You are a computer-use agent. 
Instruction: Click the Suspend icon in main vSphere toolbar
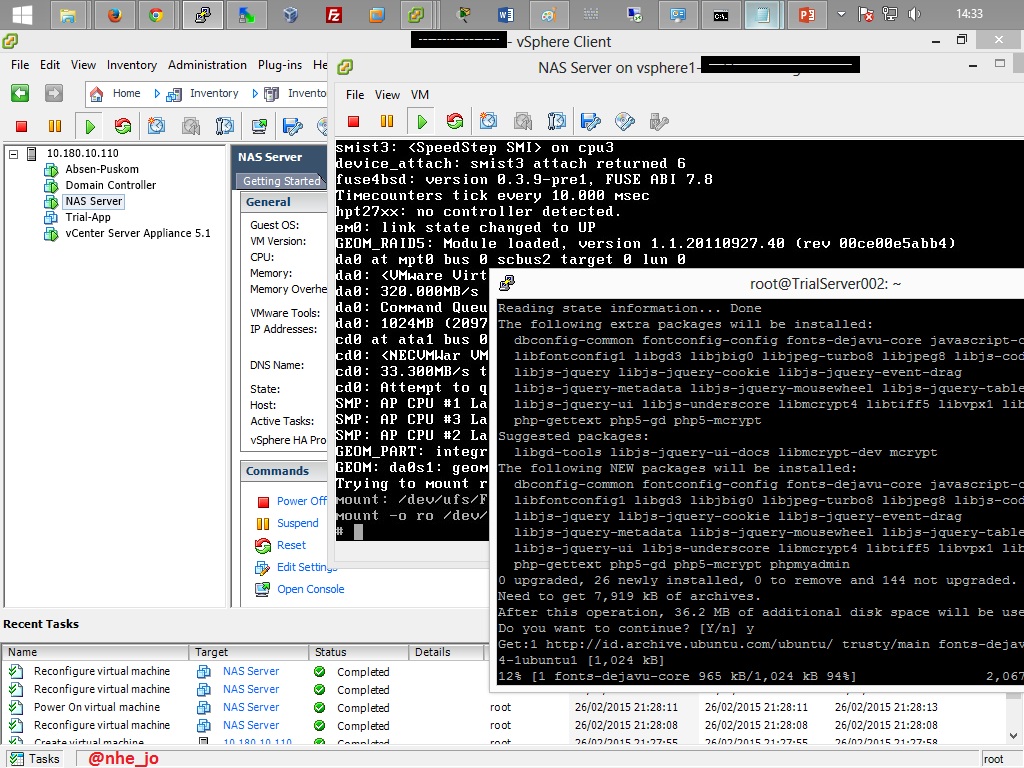click(55, 126)
